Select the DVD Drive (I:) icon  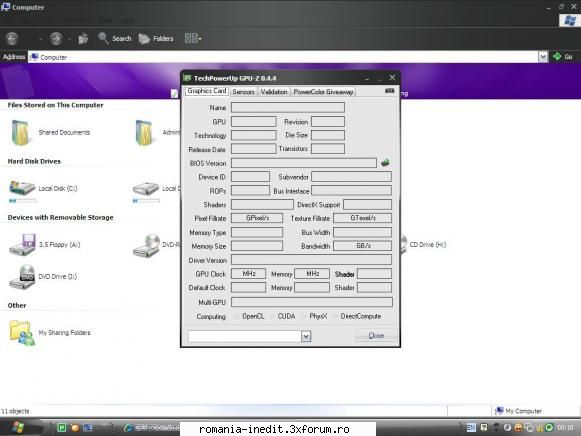(x=22, y=276)
